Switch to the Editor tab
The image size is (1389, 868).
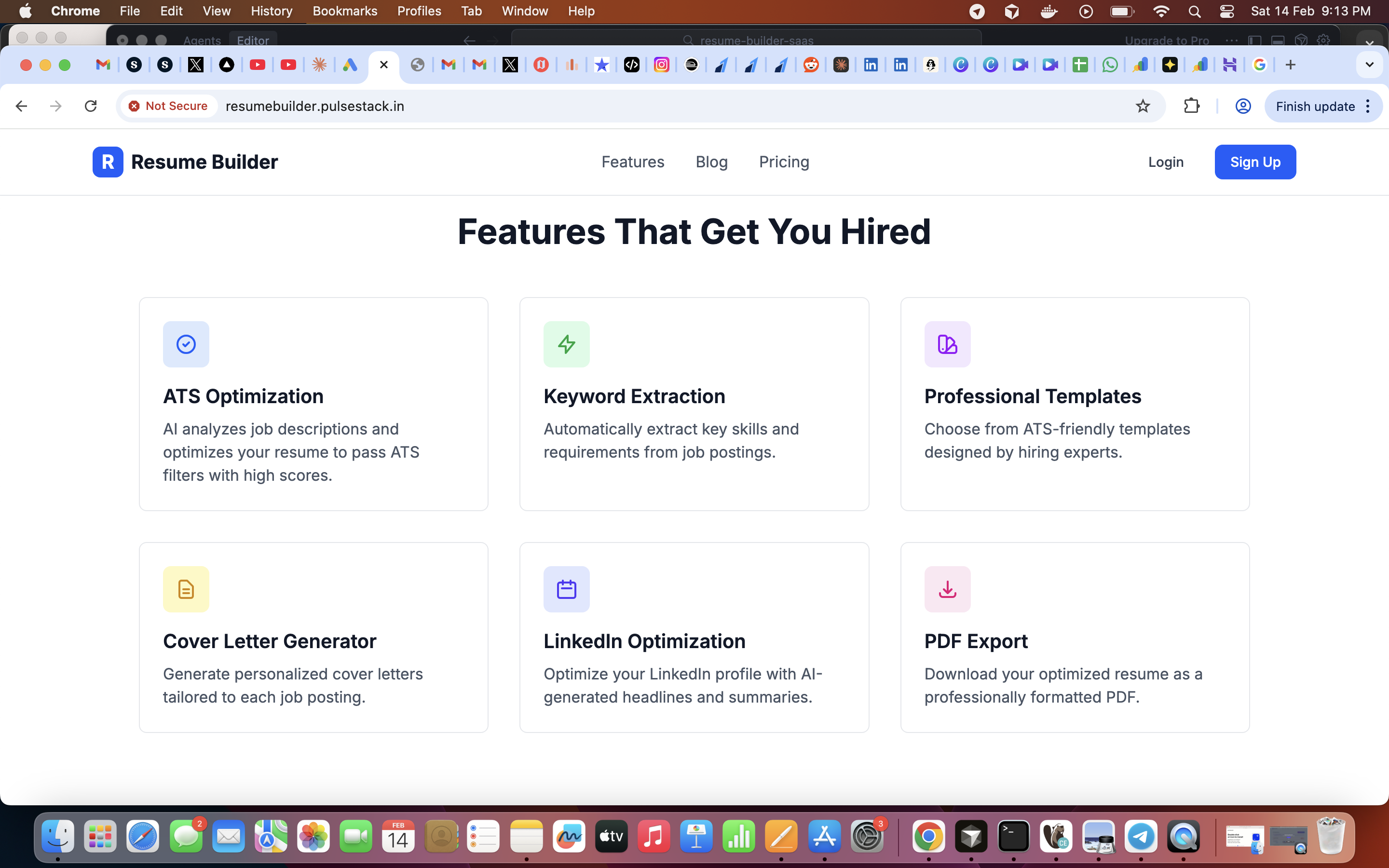[253, 40]
